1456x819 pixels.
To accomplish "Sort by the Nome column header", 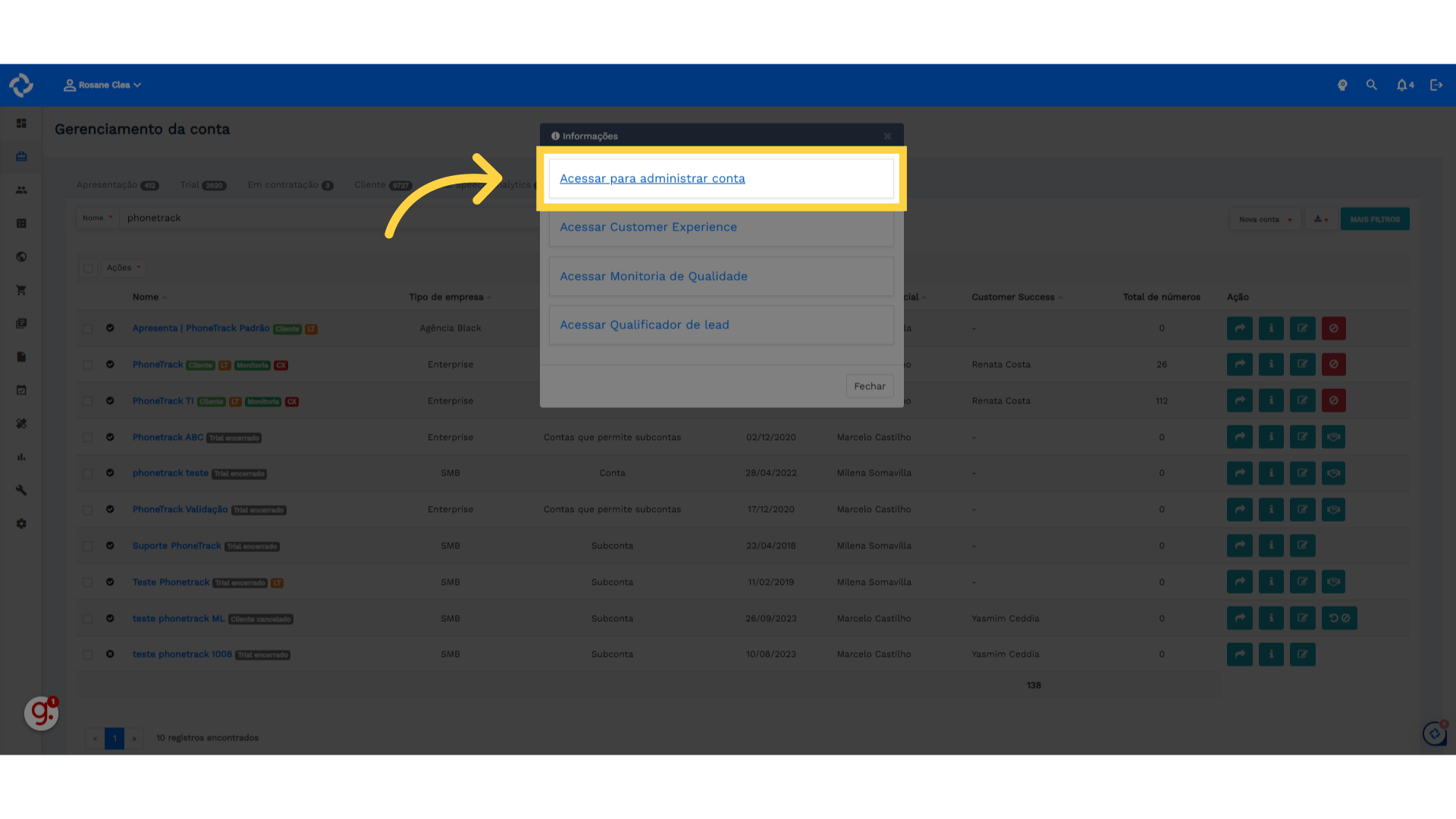I will click(x=149, y=297).
